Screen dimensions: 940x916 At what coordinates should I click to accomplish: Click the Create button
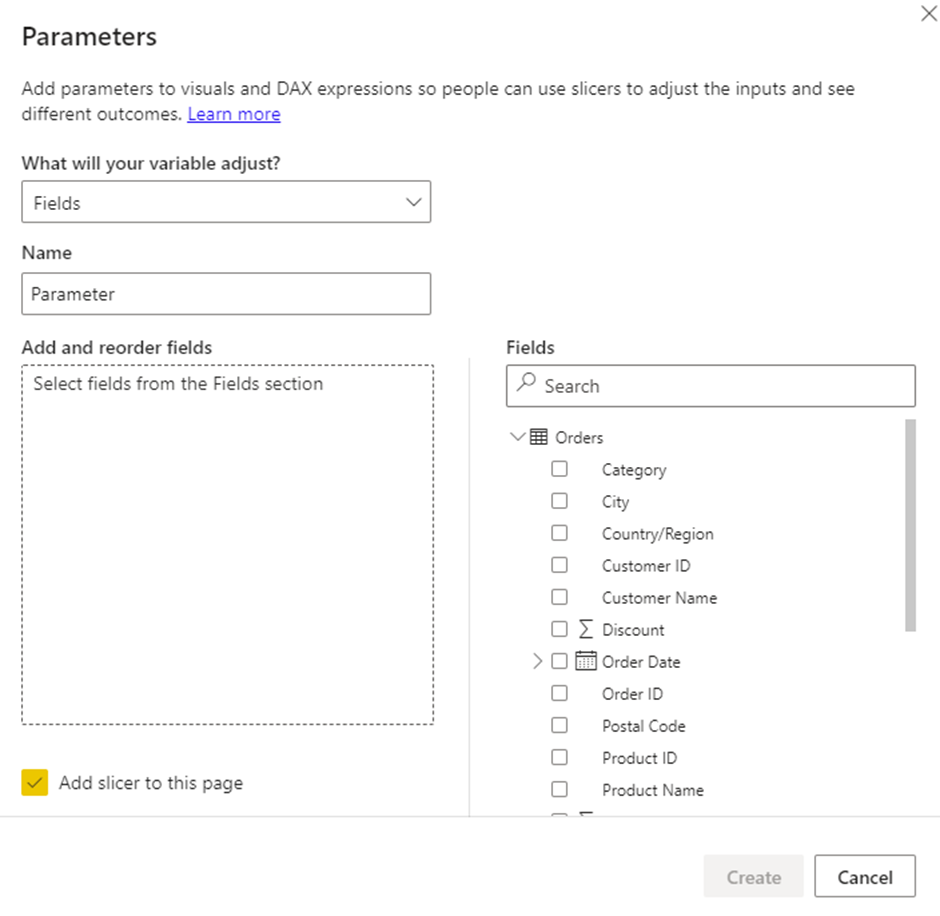coord(753,877)
